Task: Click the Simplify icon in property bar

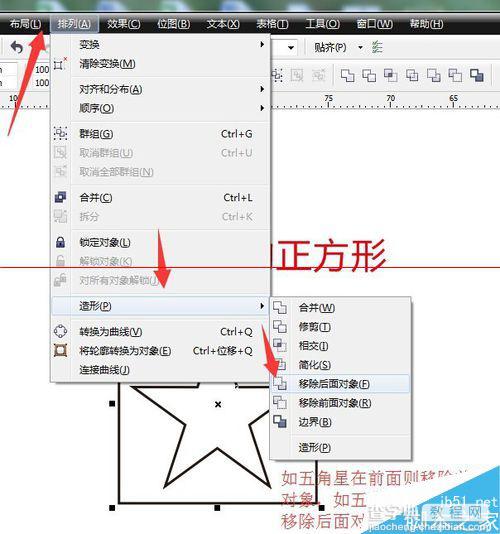Action: pyautogui.click(x=412, y=75)
